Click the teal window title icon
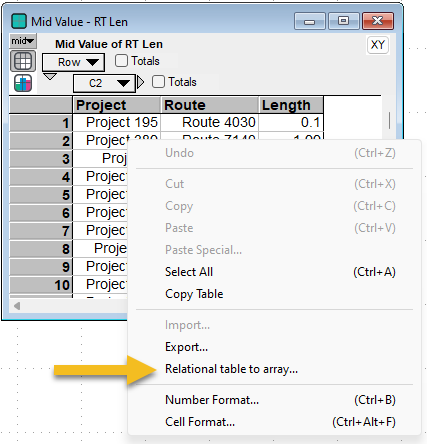 [x=19, y=21]
